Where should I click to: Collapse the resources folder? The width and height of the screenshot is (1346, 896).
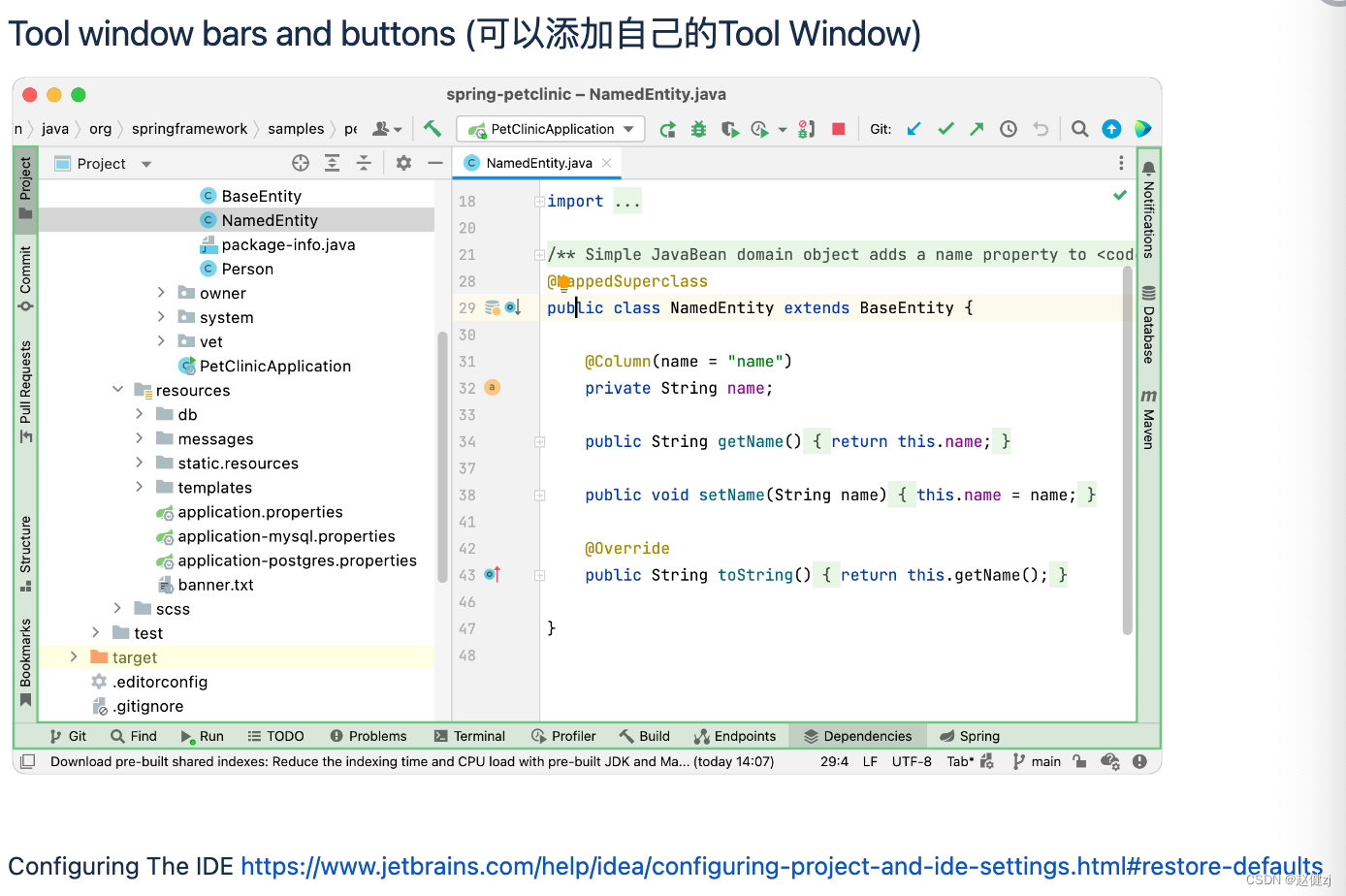(x=117, y=389)
